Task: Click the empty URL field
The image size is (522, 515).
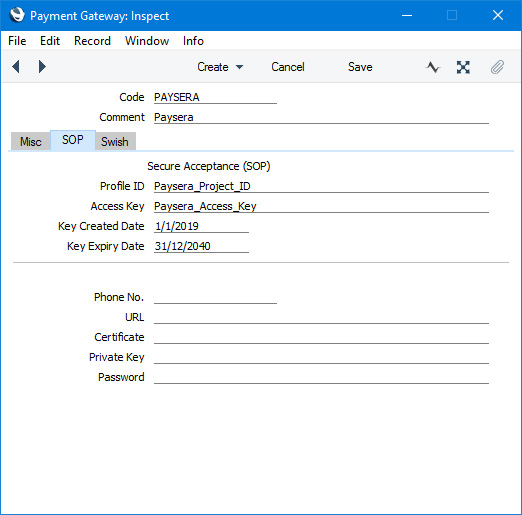Action: click(x=321, y=317)
